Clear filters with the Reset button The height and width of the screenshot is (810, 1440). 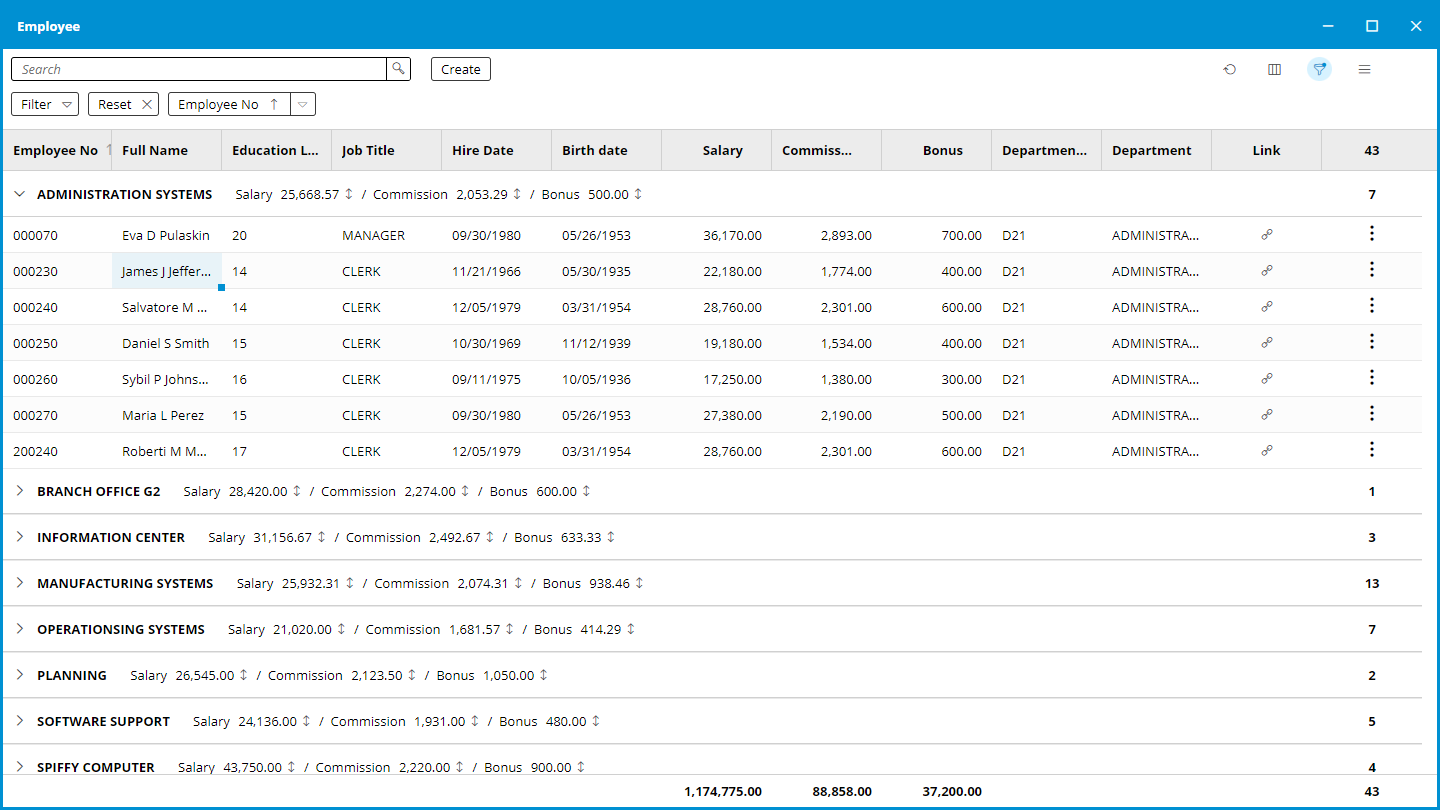(x=126, y=104)
